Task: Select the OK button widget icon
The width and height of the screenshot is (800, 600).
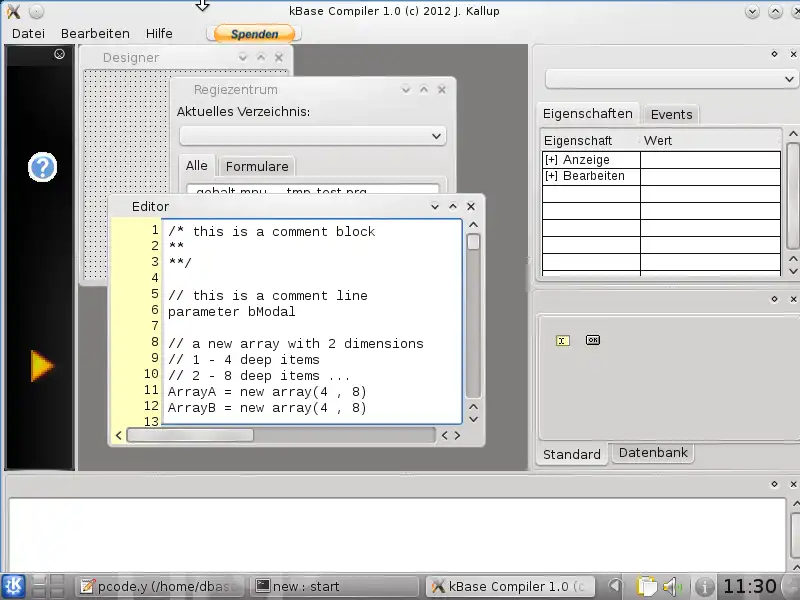Action: [593, 340]
